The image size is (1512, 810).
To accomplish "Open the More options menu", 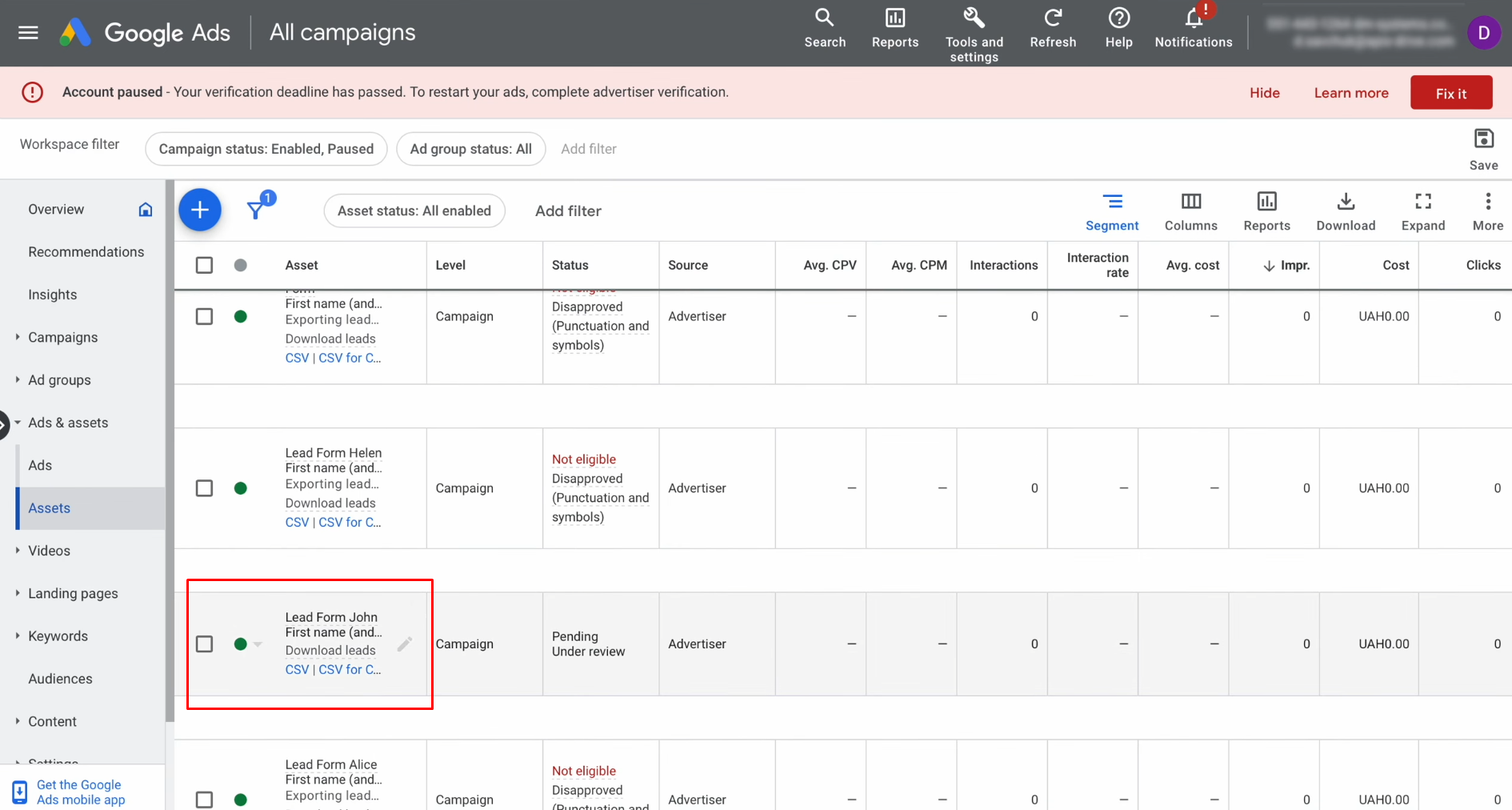I will click(x=1487, y=212).
